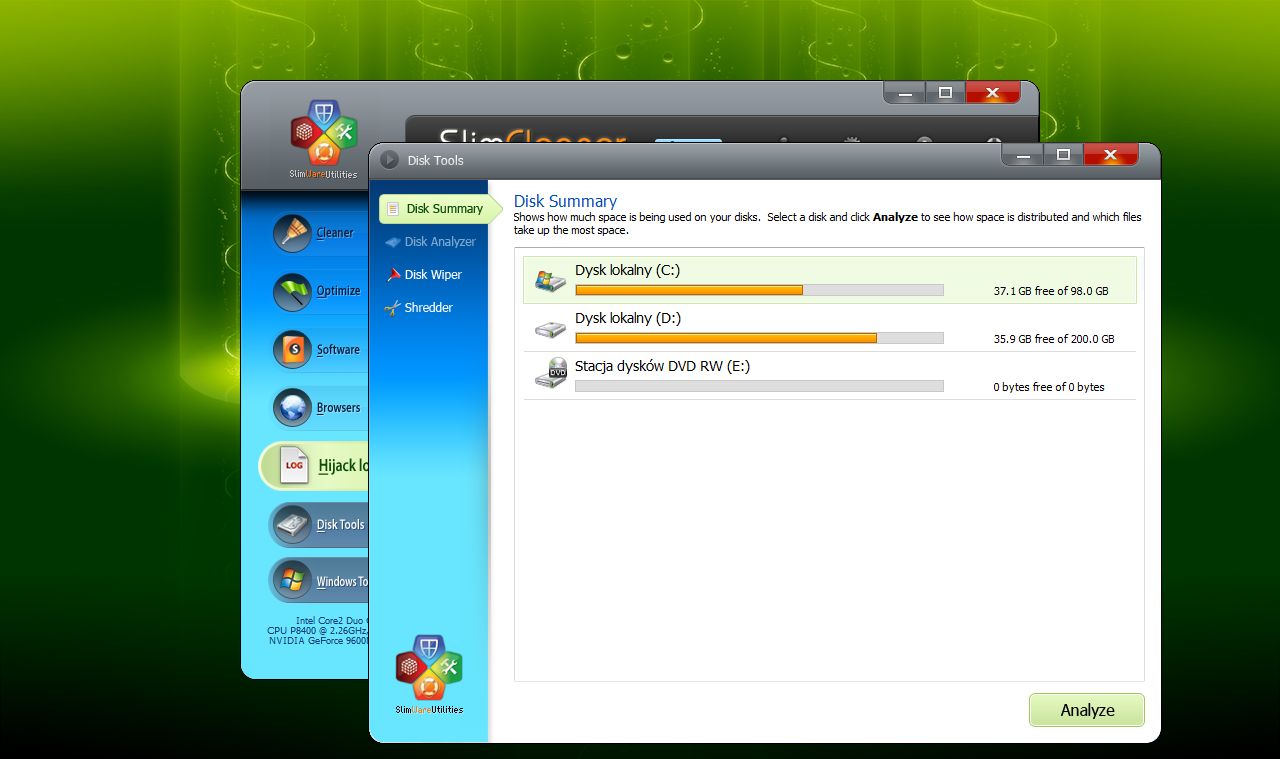
Task: Open the Disk Wiper tab
Action: pyautogui.click(x=425, y=275)
